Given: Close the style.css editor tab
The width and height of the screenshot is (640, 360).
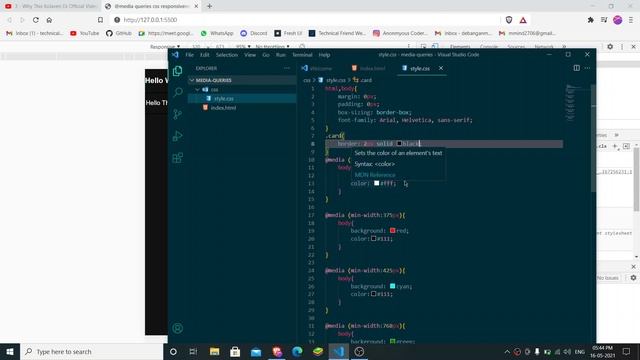Looking at the screenshot, I should (441, 68).
